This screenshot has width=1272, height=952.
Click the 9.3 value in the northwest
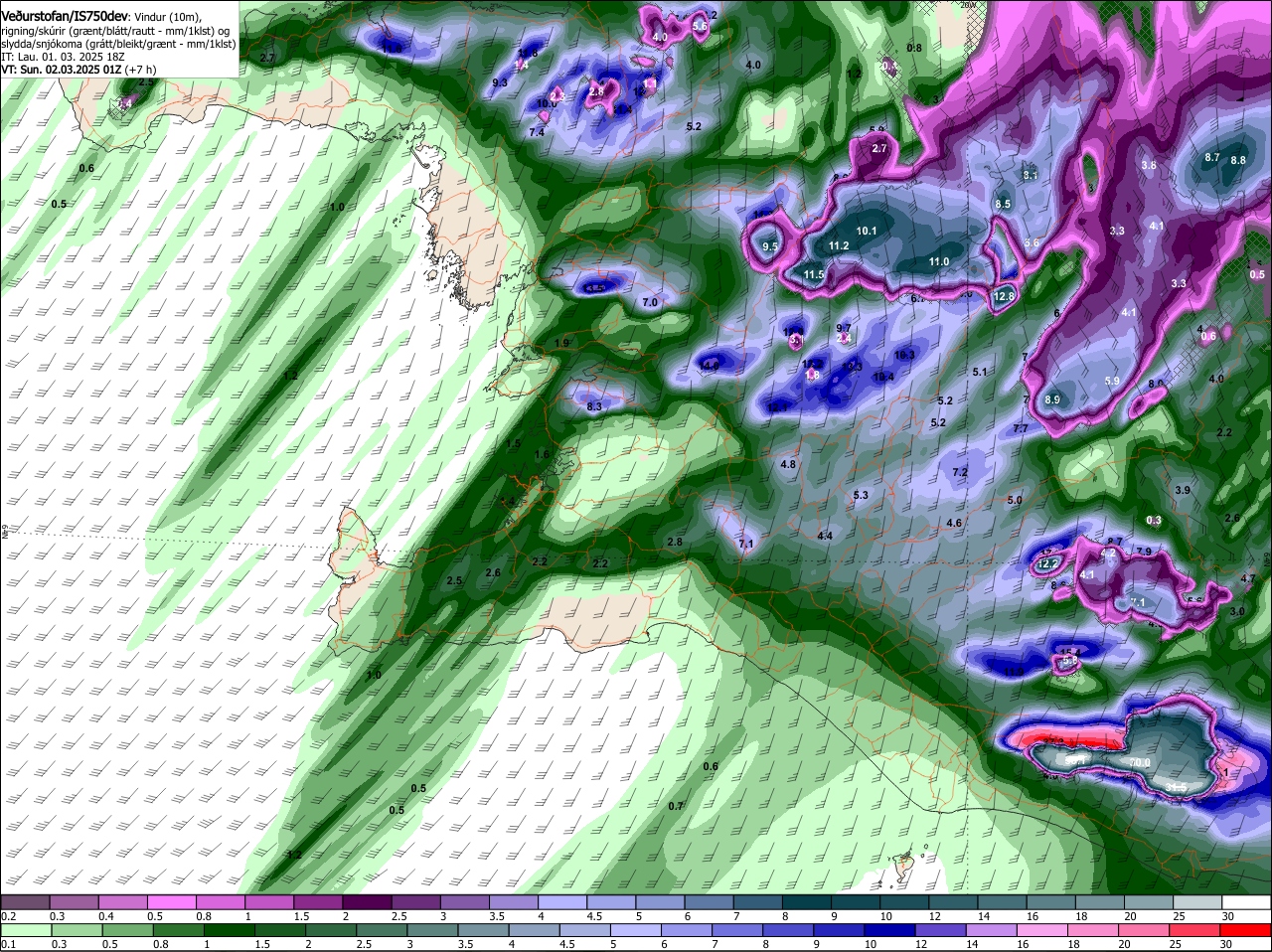(500, 82)
